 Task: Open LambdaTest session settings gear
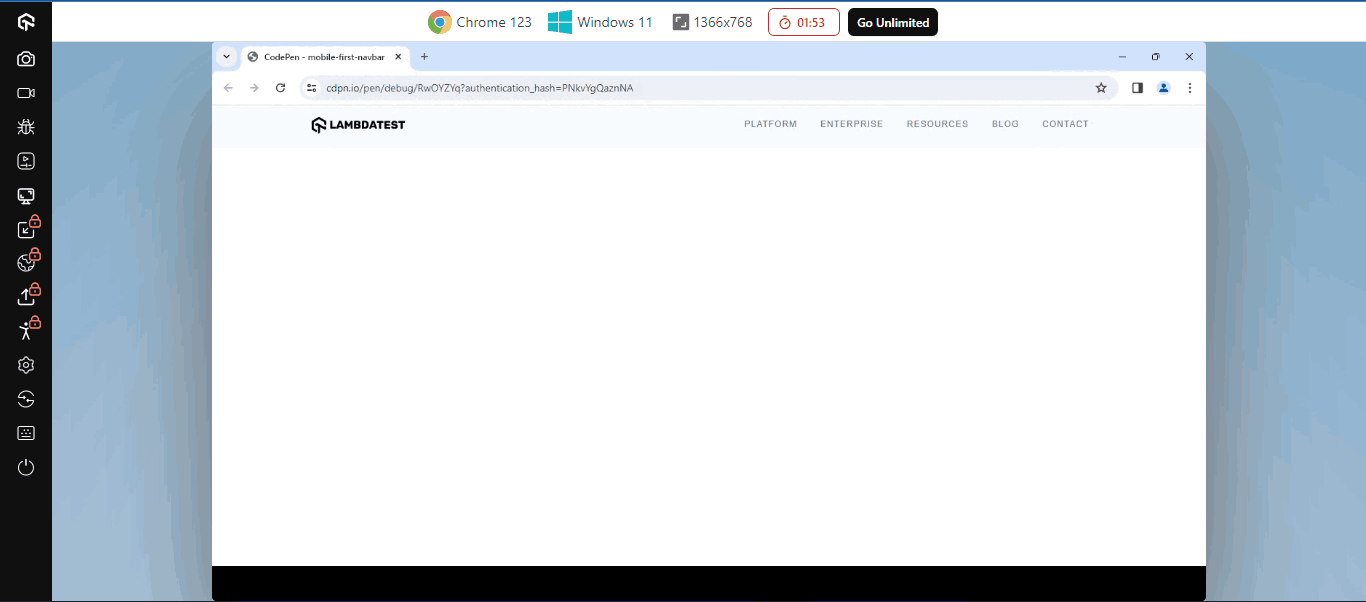[25, 365]
